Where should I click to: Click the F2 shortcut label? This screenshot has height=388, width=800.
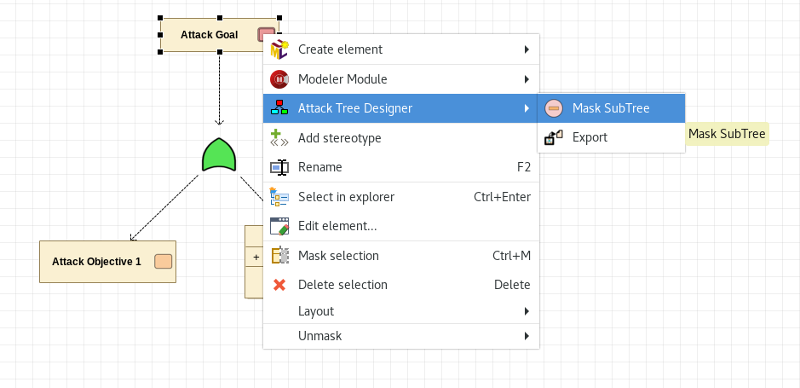tap(523, 167)
